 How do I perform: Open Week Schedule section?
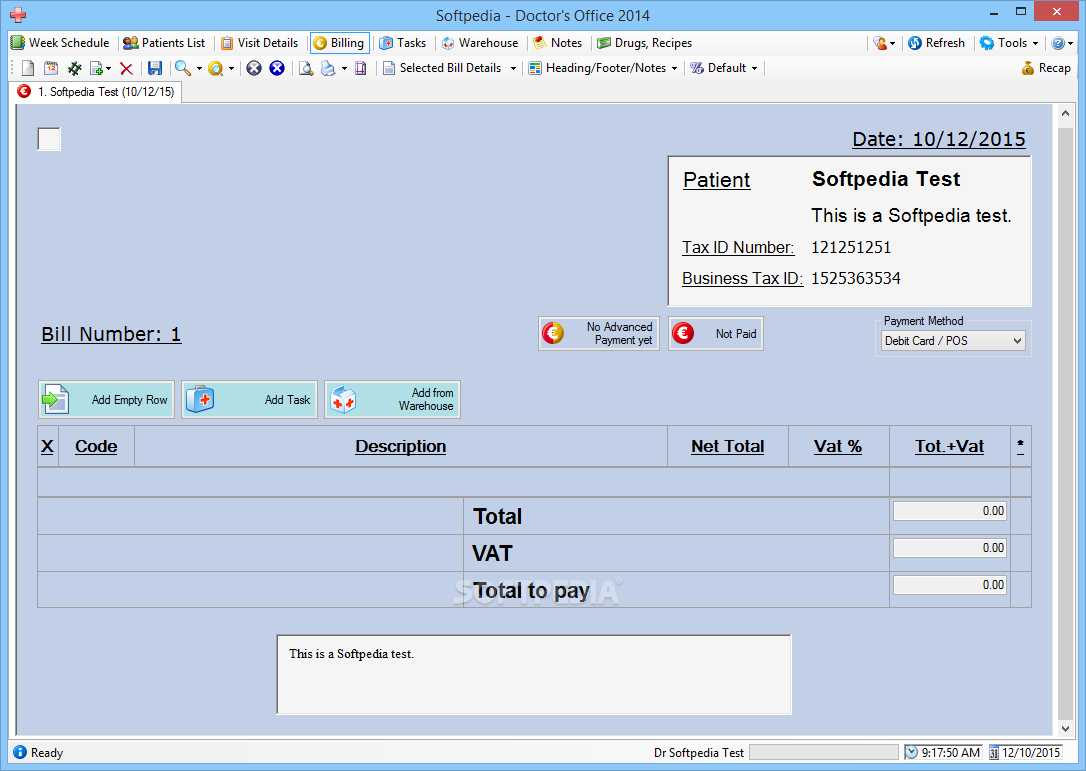click(60, 43)
